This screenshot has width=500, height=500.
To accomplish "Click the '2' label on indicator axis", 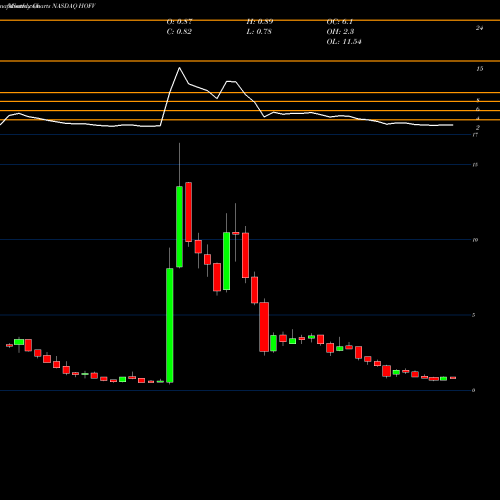I will click(478, 128).
